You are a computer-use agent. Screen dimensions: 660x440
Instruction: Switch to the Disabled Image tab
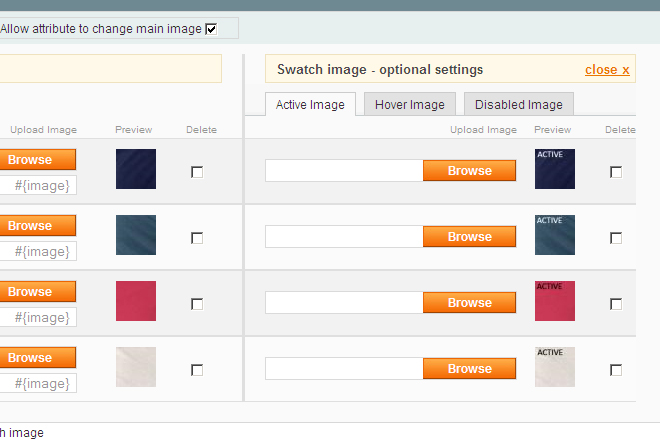point(518,104)
